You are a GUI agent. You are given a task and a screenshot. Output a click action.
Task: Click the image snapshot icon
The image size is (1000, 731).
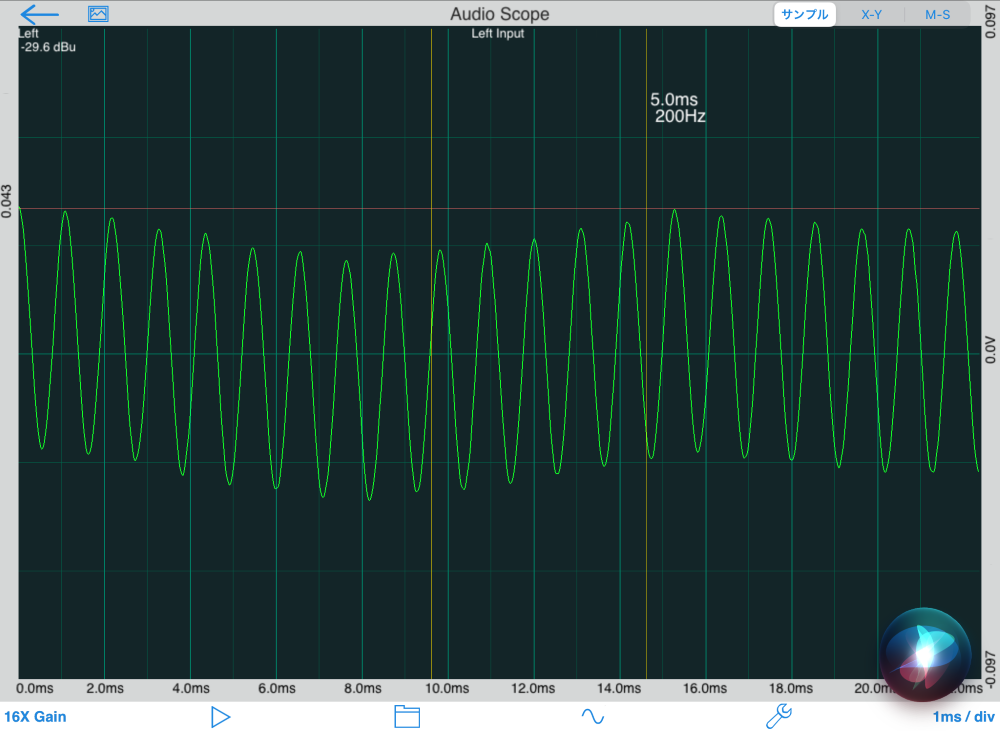pos(98,14)
